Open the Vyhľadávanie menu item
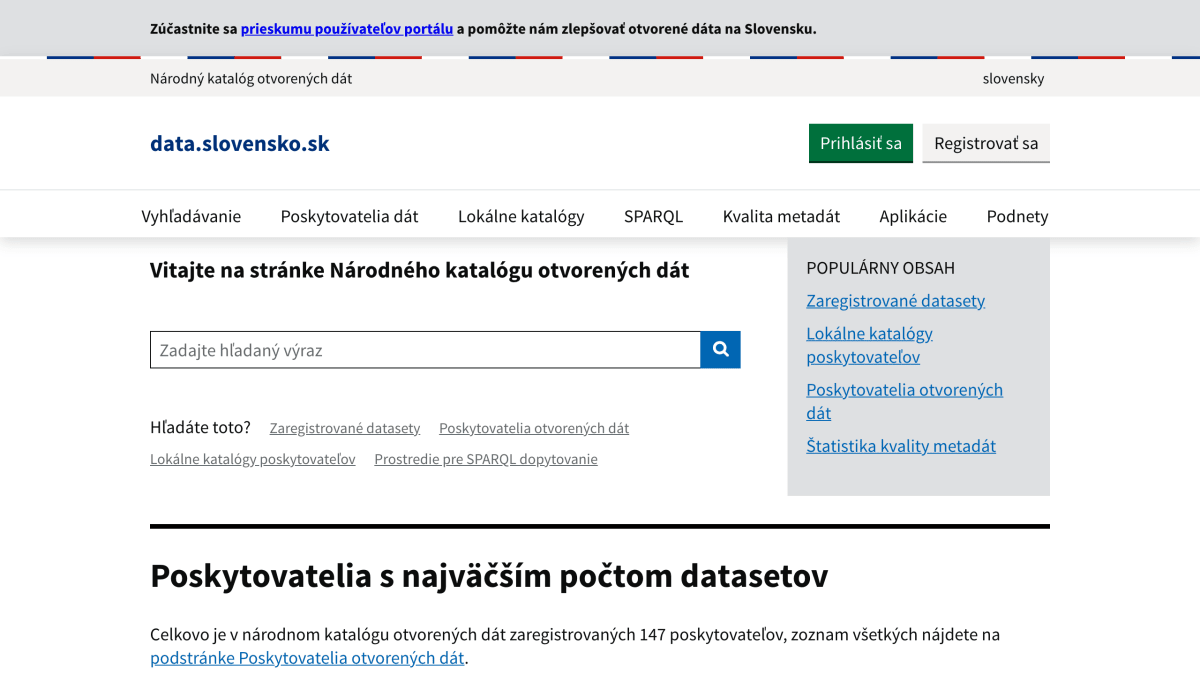The height and width of the screenshot is (675, 1200). (x=191, y=216)
